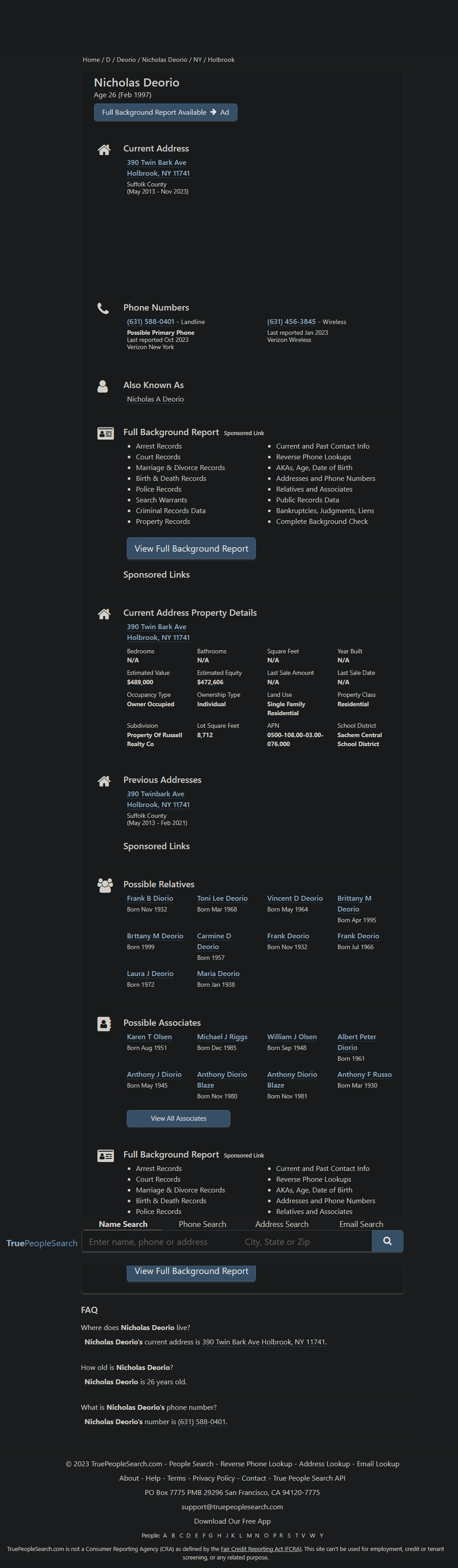458x1568 pixels.
Task: Click the phone handset icon beside Phone Numbers
Action: click(104, 309)
